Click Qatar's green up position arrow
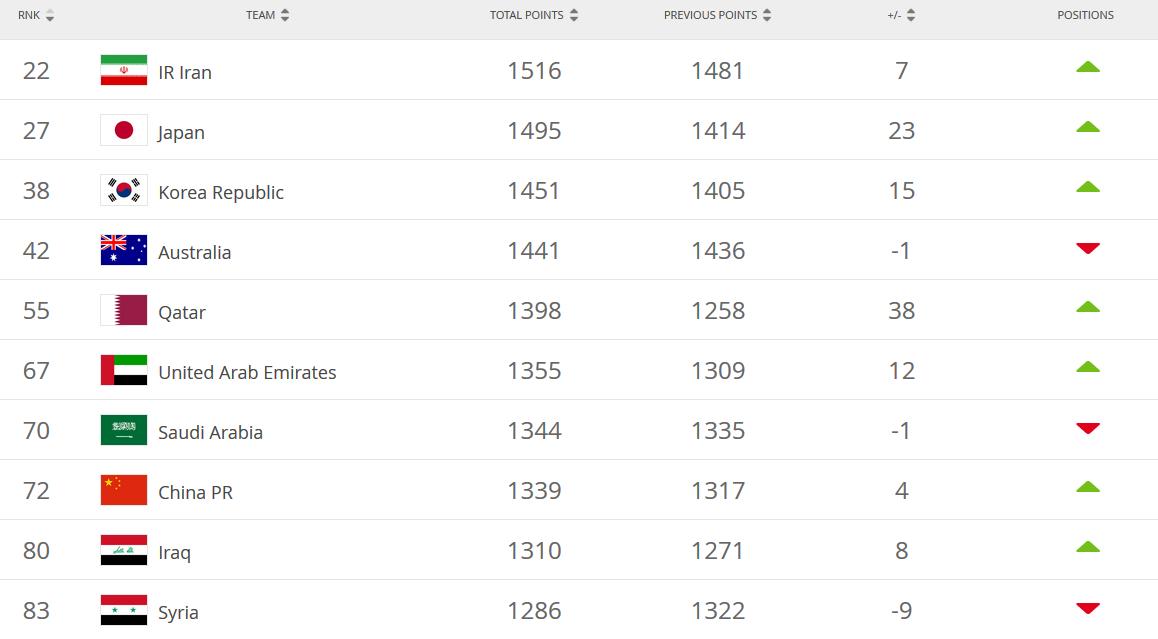 pyautogui.click(x=1087, y=307)
